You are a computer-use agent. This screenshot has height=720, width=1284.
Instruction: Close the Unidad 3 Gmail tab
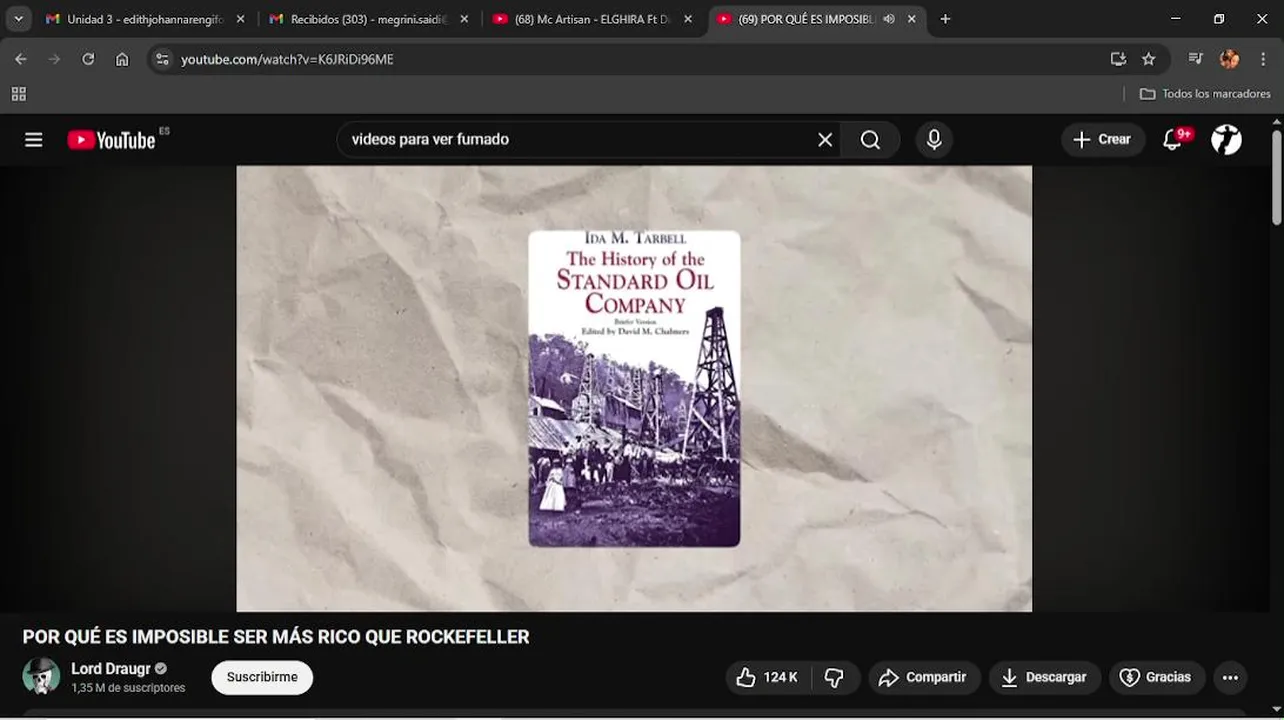point(240,19)
